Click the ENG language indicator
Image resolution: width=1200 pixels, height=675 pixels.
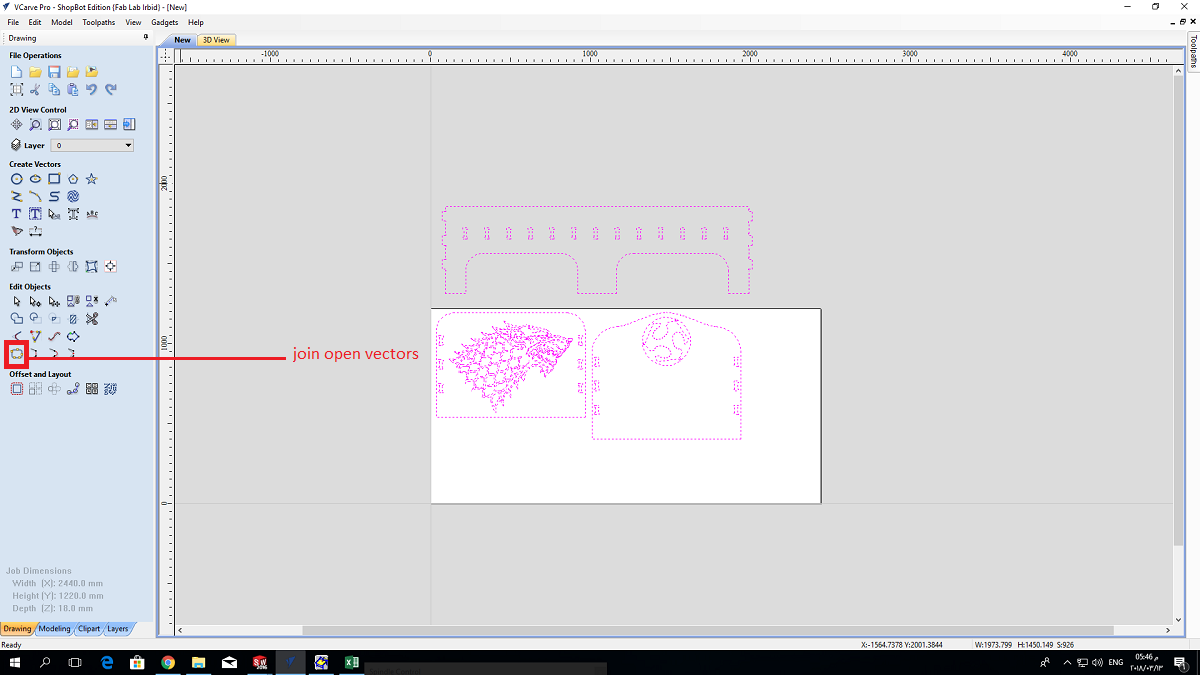point(1114,662)
